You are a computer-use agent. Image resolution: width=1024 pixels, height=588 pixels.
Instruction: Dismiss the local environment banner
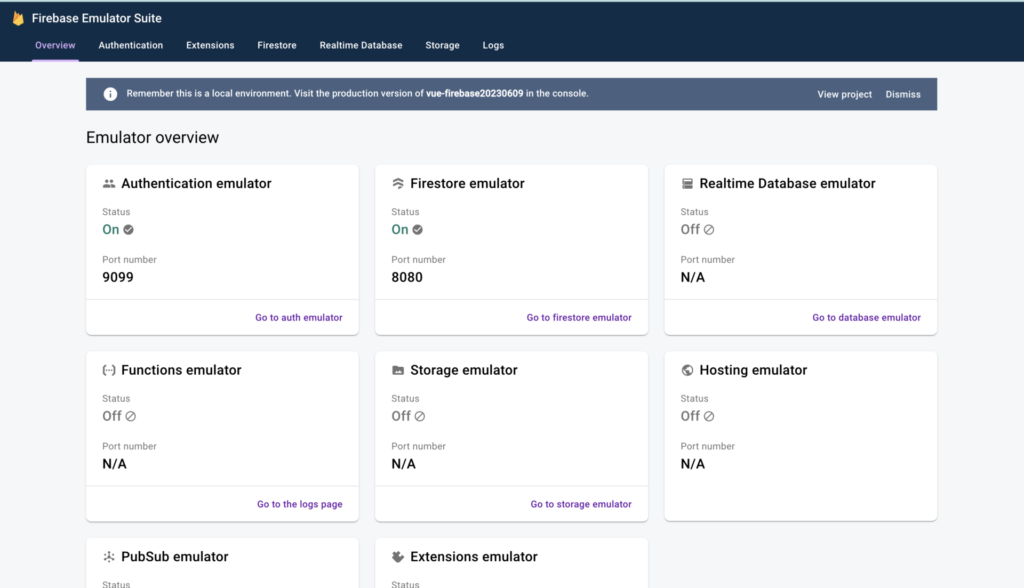[903, 94]
